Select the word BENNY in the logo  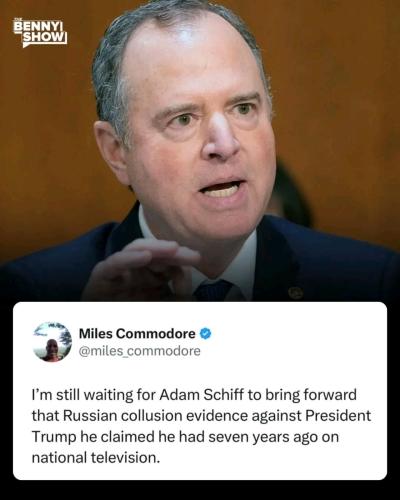[38, 26]
